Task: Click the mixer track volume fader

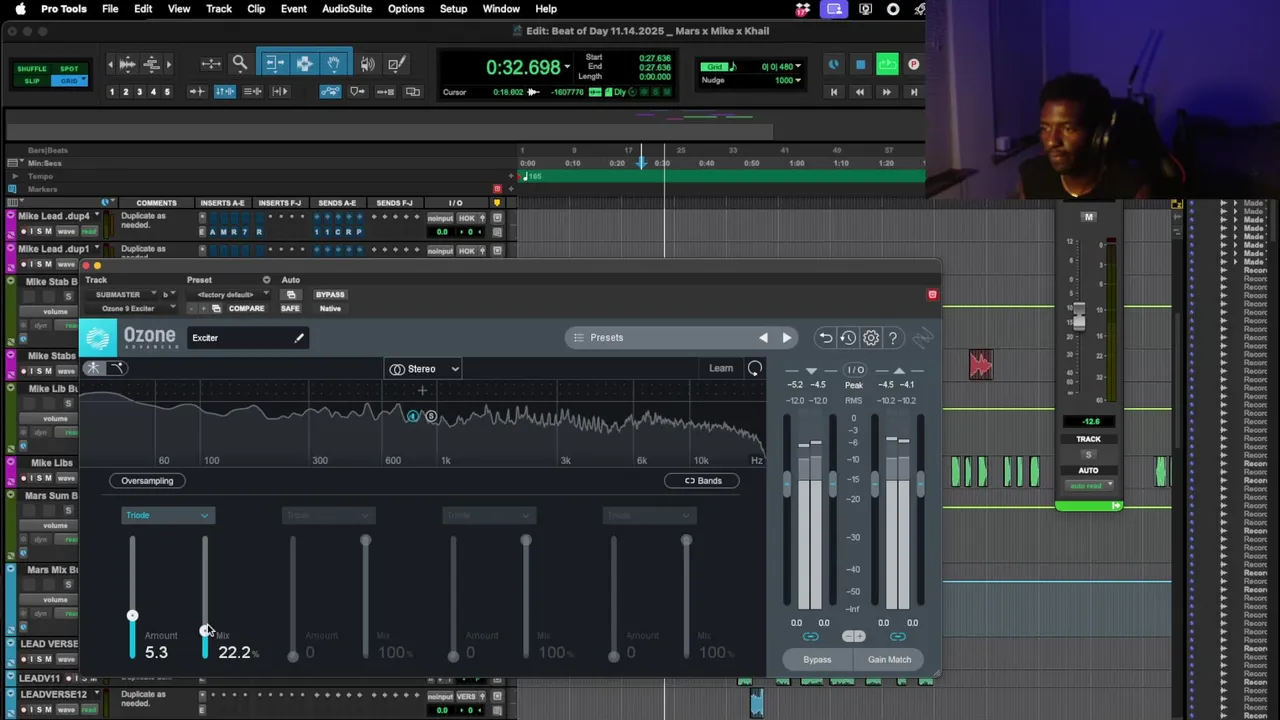Action: pyautogui.click(x=1078, y=315)
